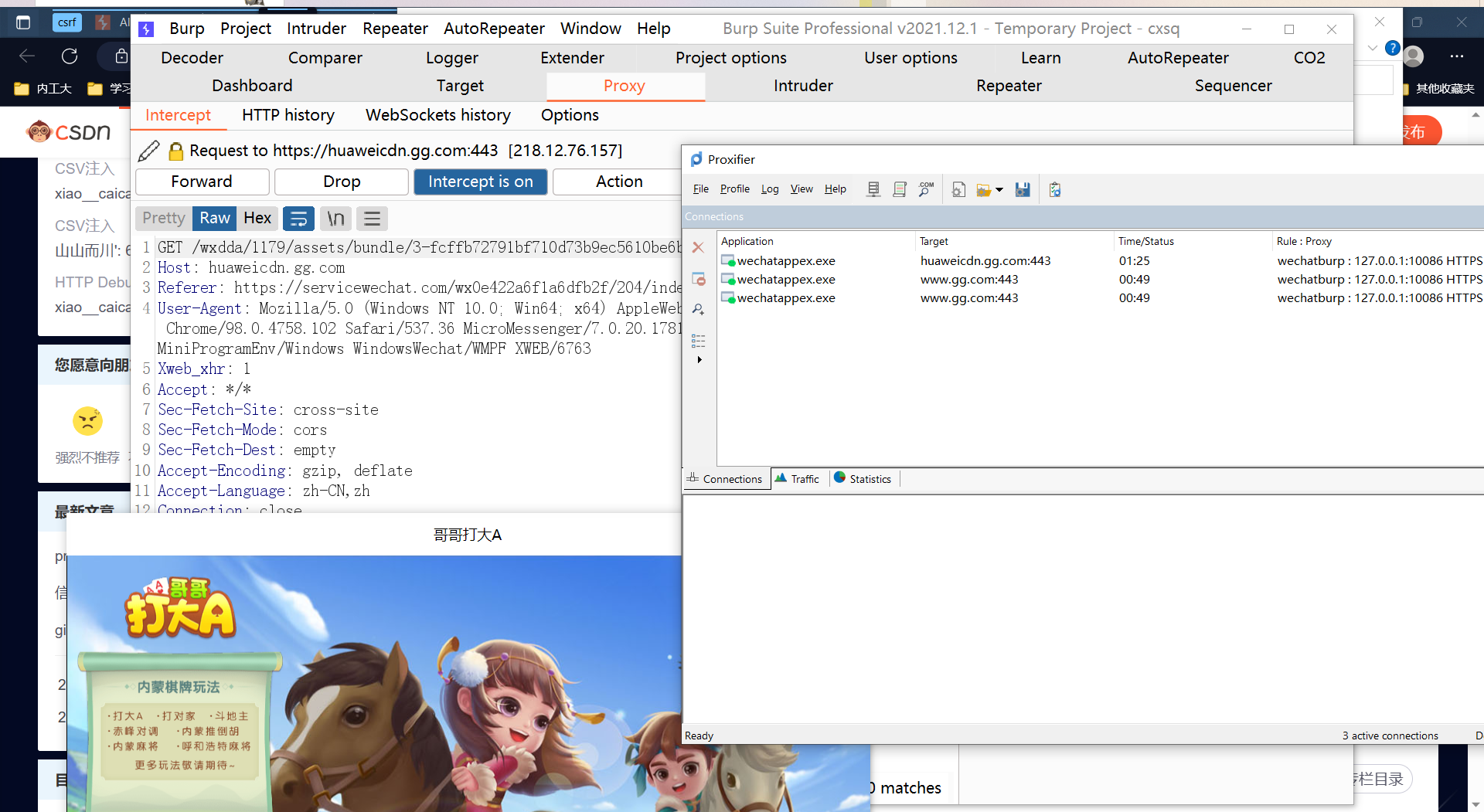Click Proxifier open profile folder icon
The width and height of the screenshot is (1484, 812).
click(x=983, y=189)
